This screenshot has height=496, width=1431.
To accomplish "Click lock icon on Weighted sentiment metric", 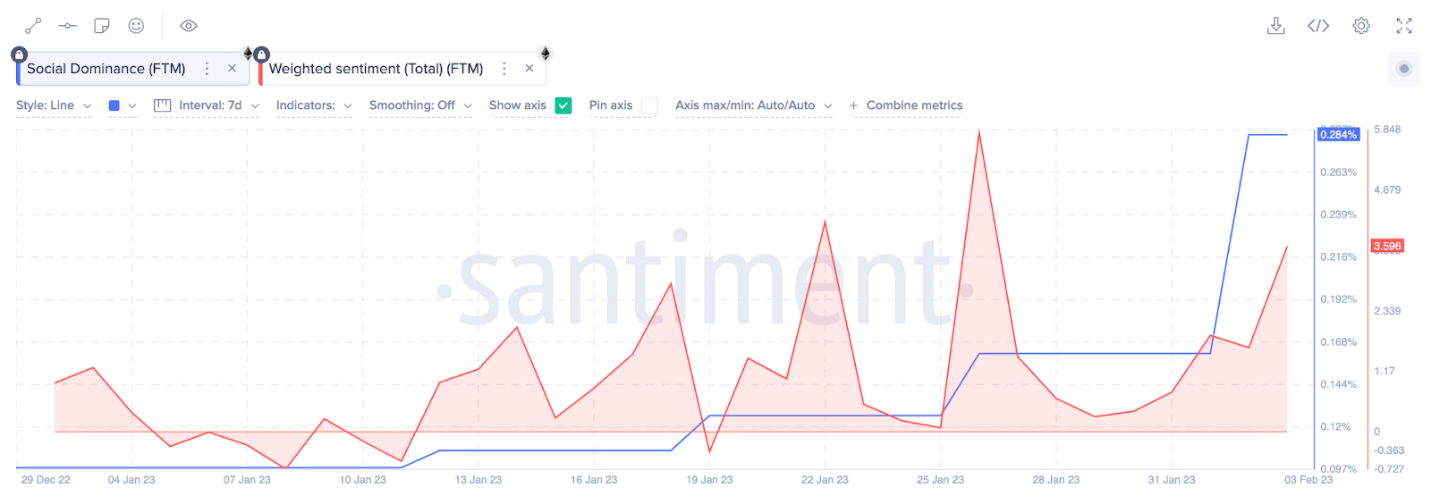I will (x=261, y=54).
